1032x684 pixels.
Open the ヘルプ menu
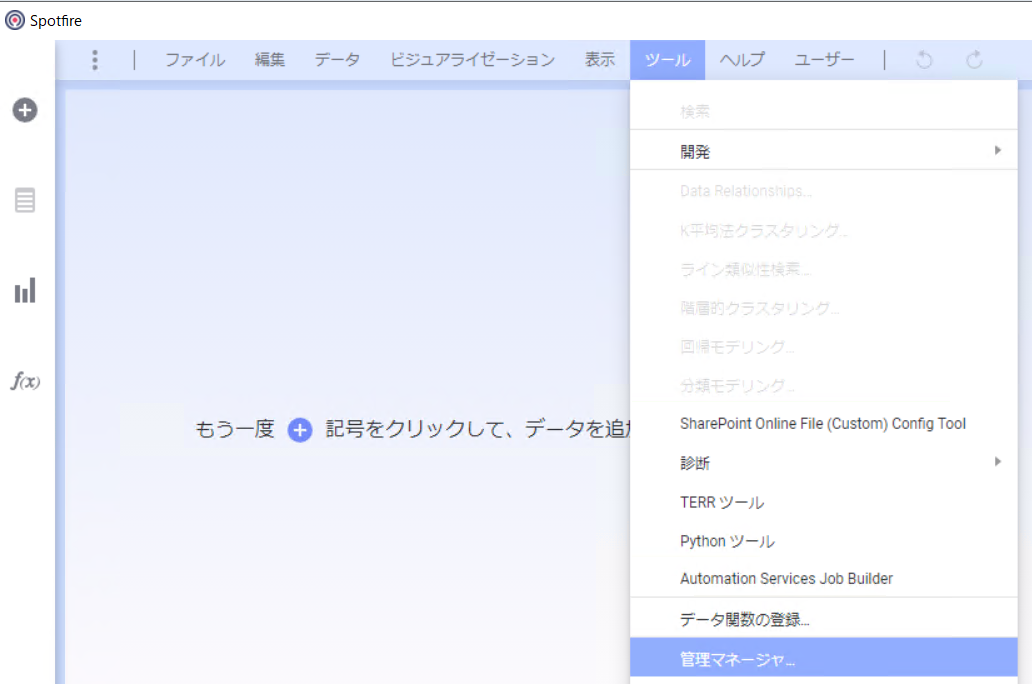(742, 60)
